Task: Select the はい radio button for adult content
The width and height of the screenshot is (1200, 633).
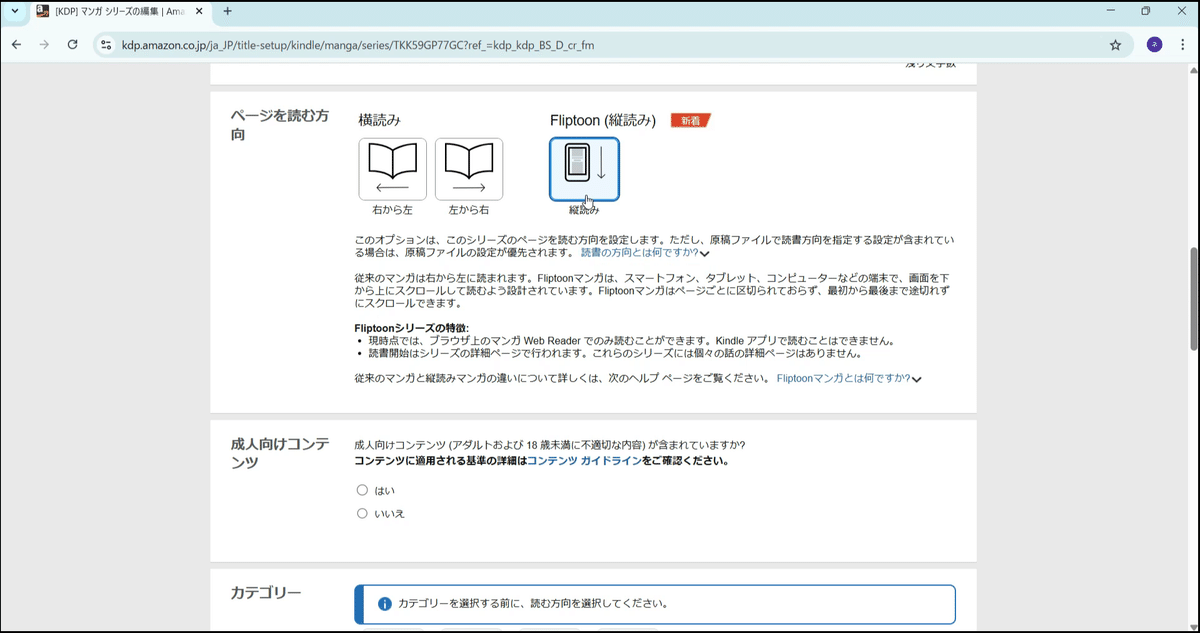Action: 361,489
